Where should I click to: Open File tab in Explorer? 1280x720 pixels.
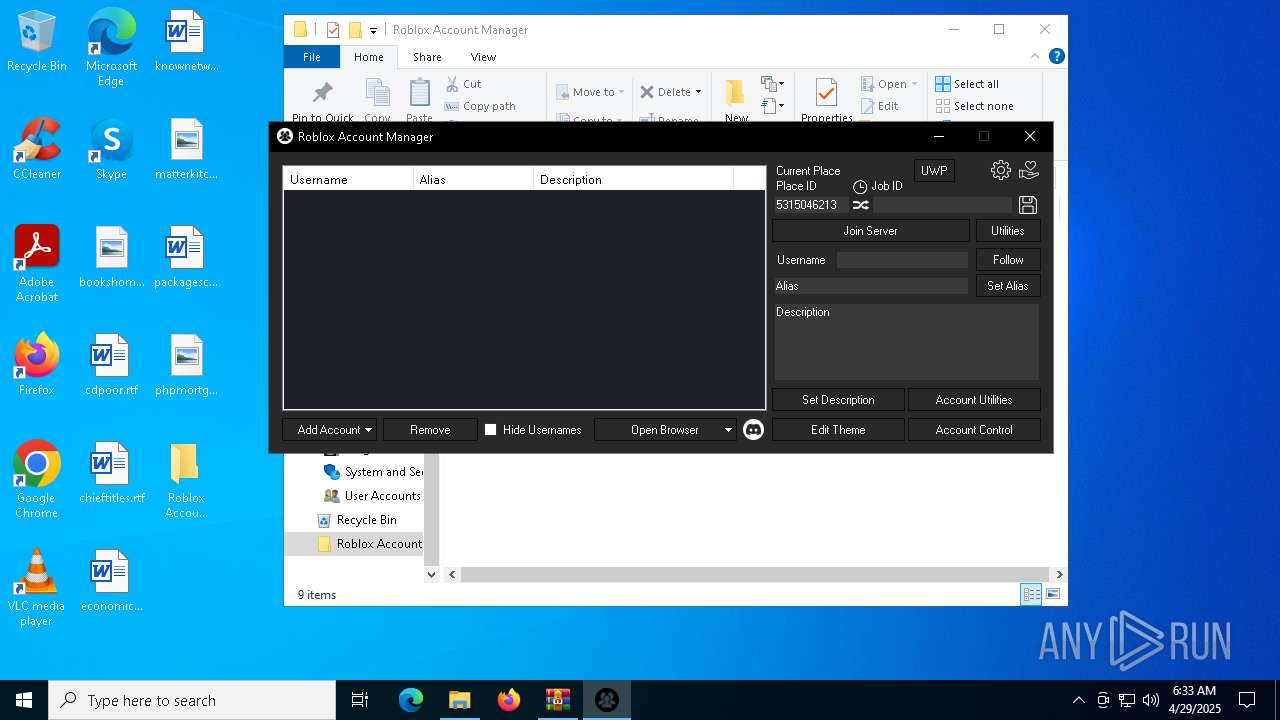[312, 57]
